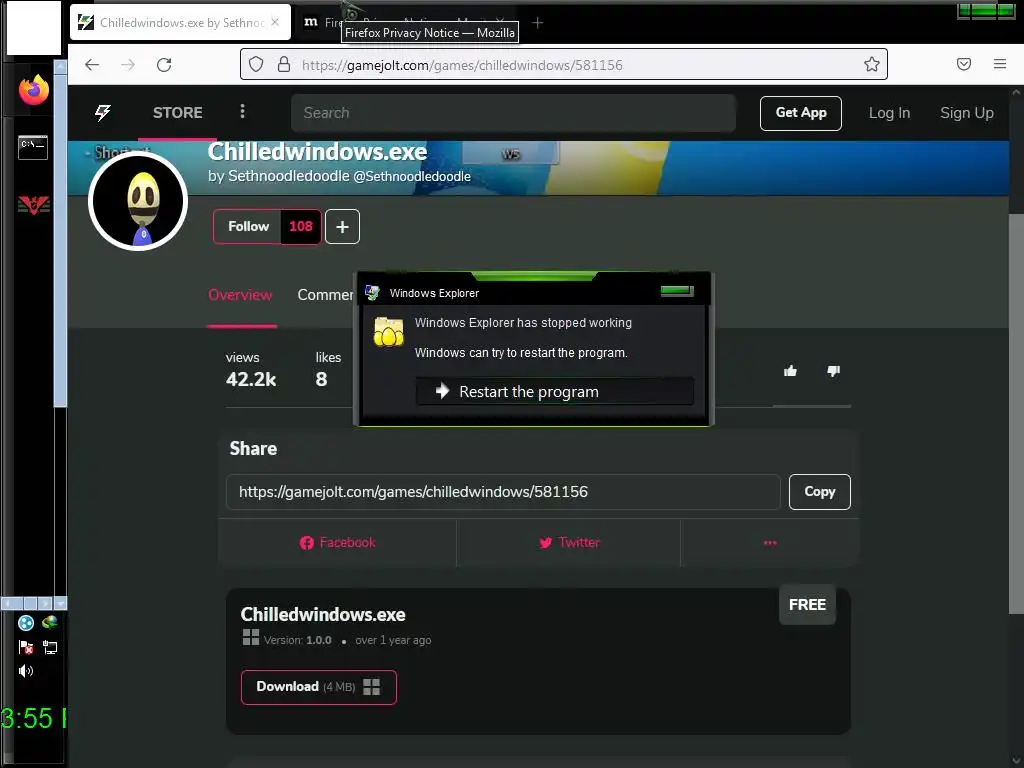Click the share URL text field
This screenshot has height=768, width=1024.
click(503, 492)
